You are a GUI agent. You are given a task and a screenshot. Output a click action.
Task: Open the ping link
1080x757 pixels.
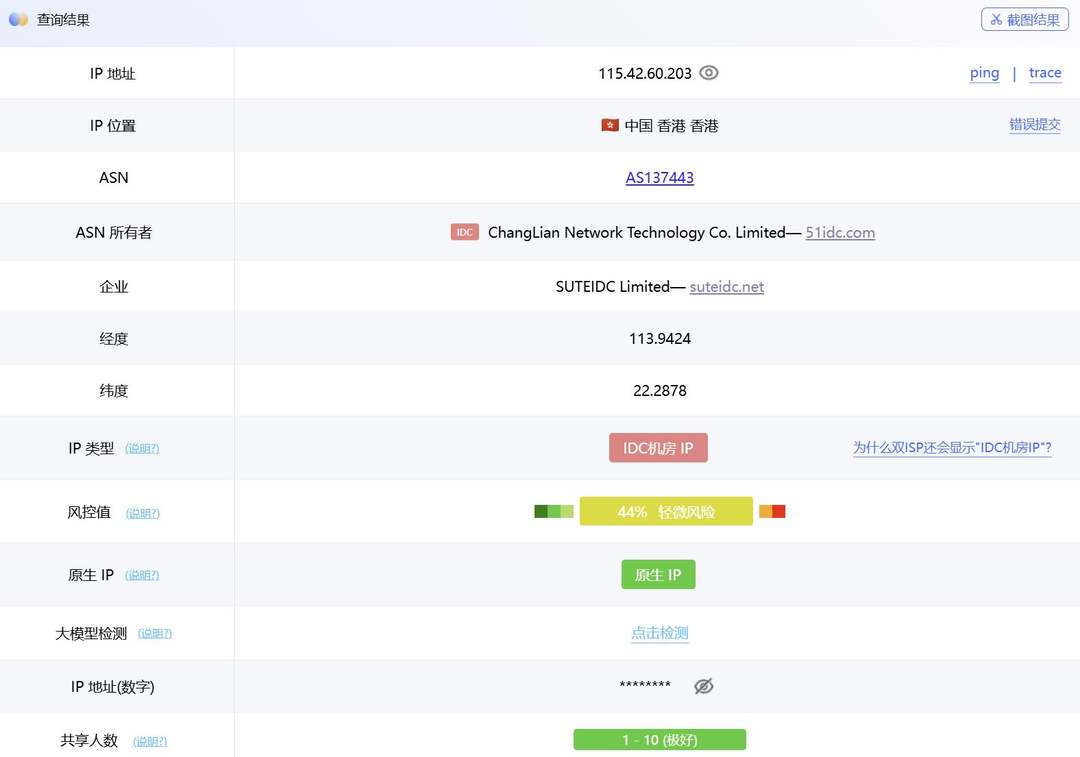(984, 73)
